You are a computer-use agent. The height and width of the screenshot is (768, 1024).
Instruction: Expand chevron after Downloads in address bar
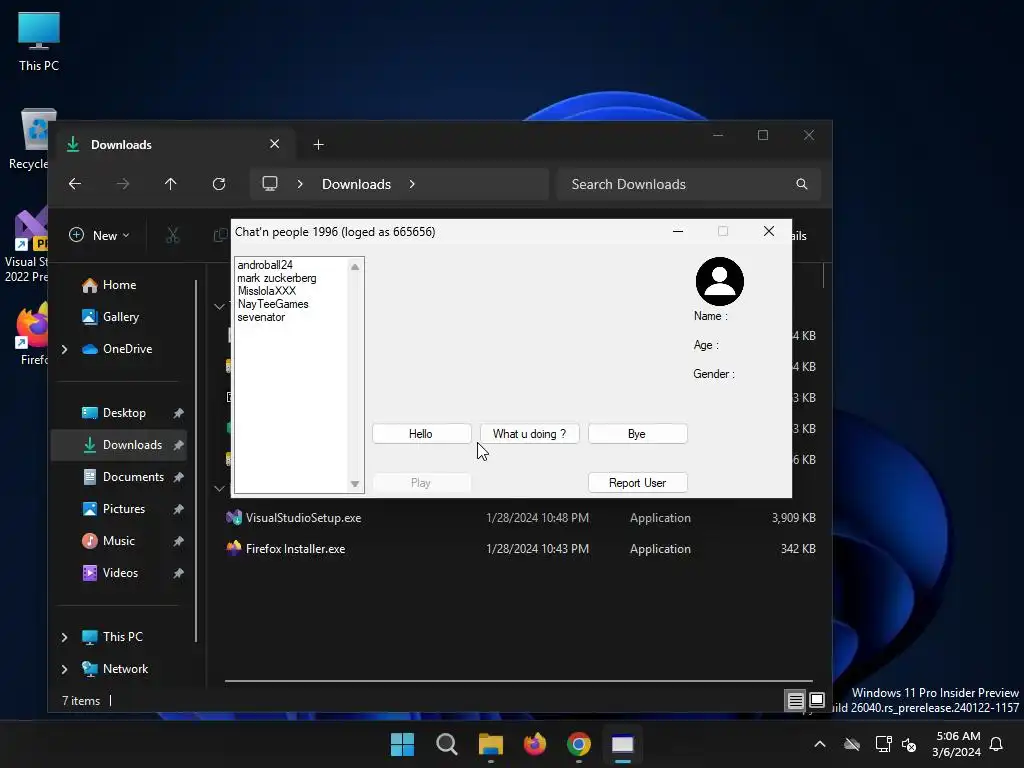[x=412, y=184]
